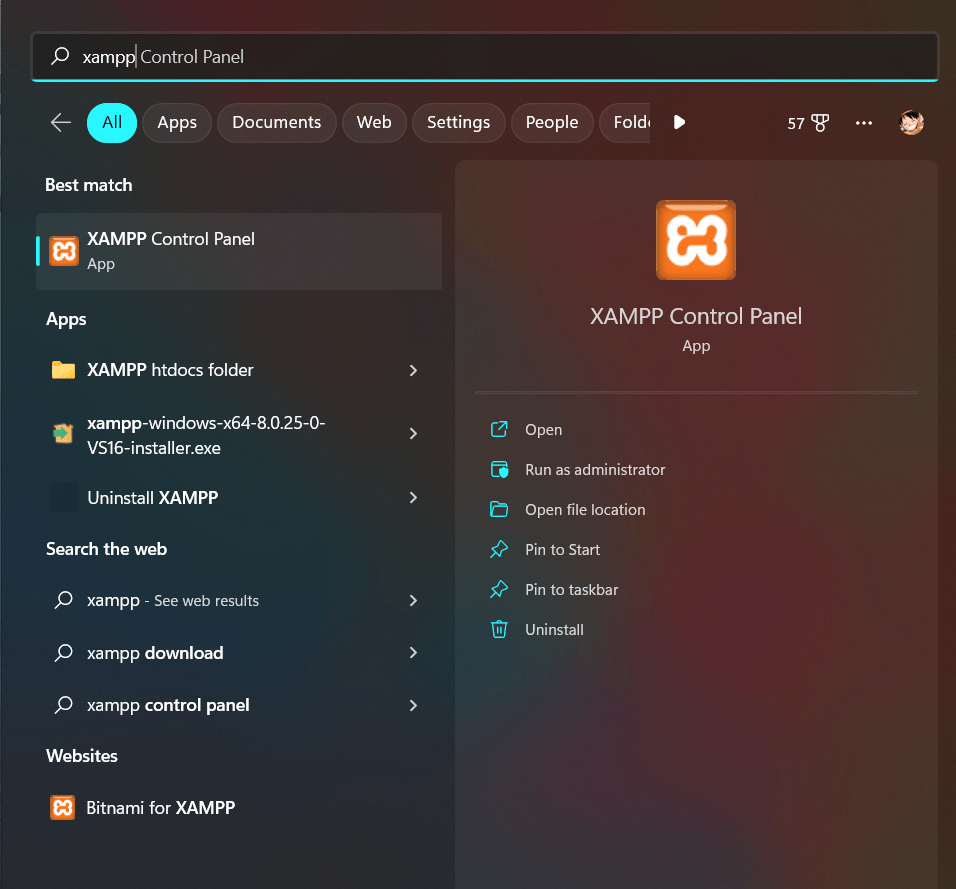Click Open in the preview pane
This screenshot has width=956, height=889.
[x=544, y=429]
